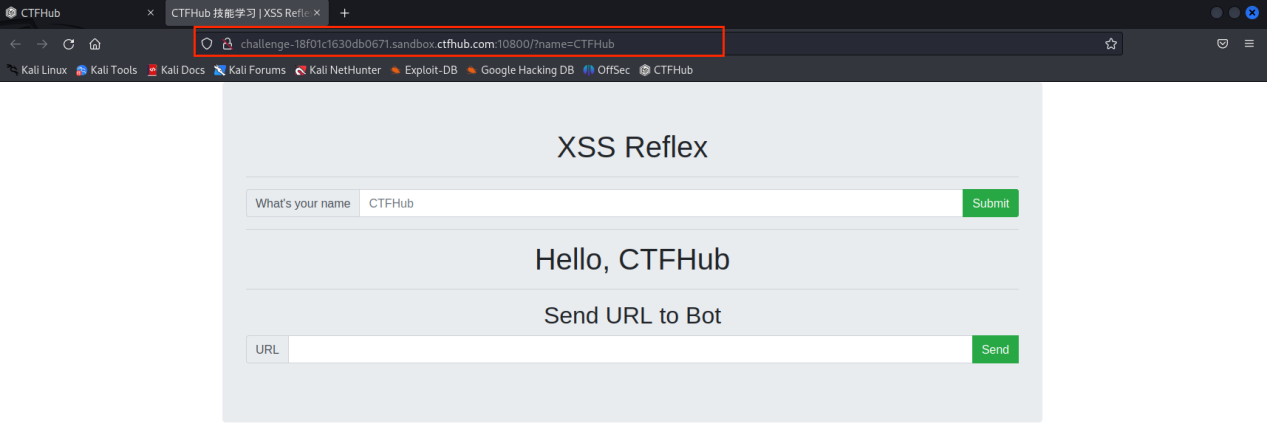Click the What's your name label
Image resolution: width=1267 pixels, height=435 pixels.
coord(303,203)
